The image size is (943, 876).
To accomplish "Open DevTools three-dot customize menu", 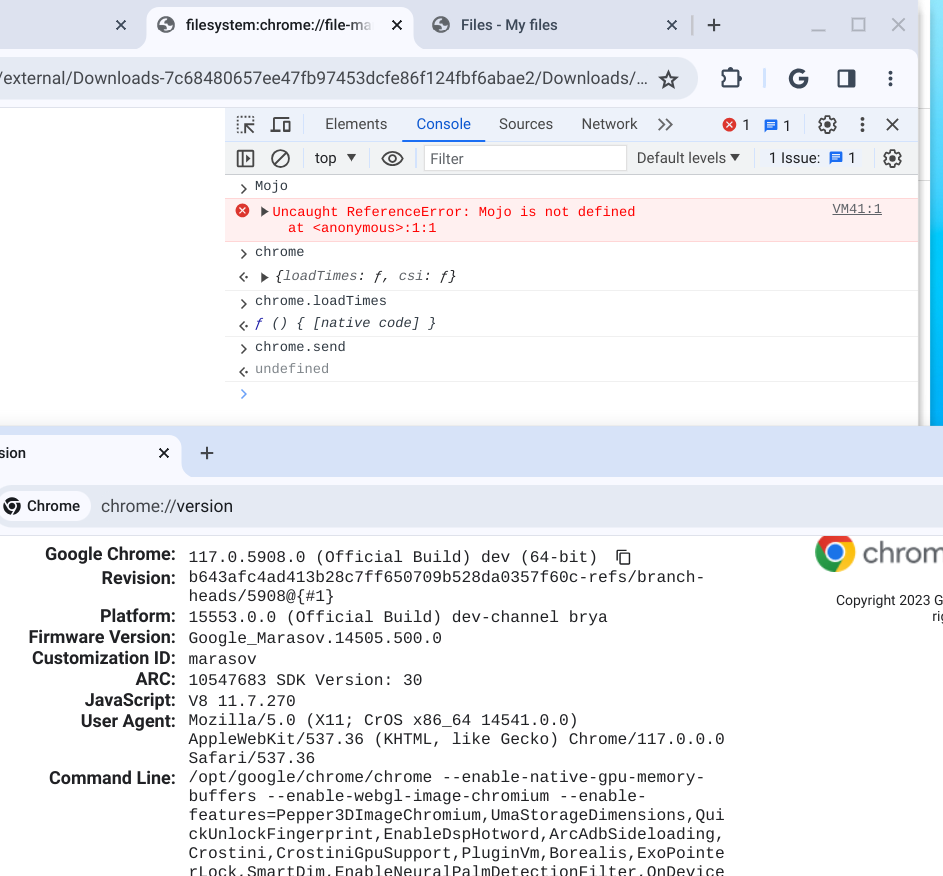I will pos(862,125).
